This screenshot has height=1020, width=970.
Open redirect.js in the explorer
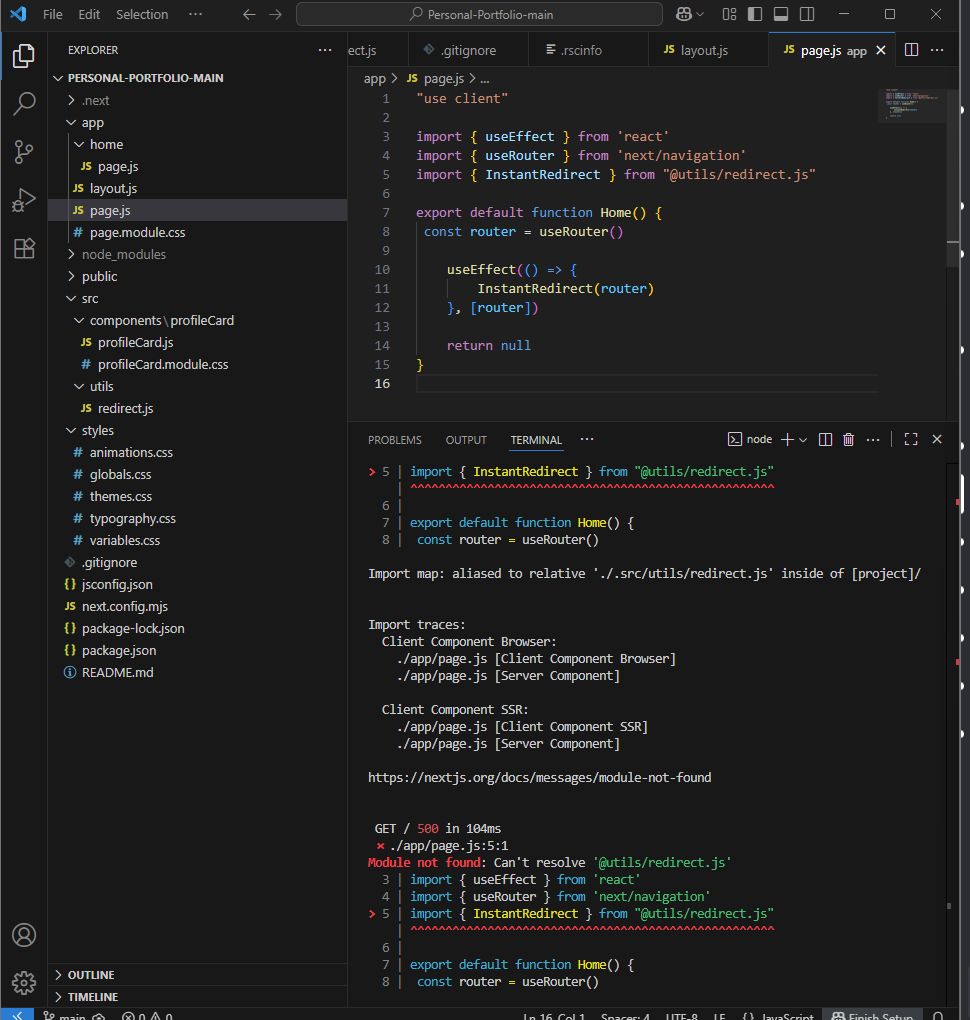point(125,408)
